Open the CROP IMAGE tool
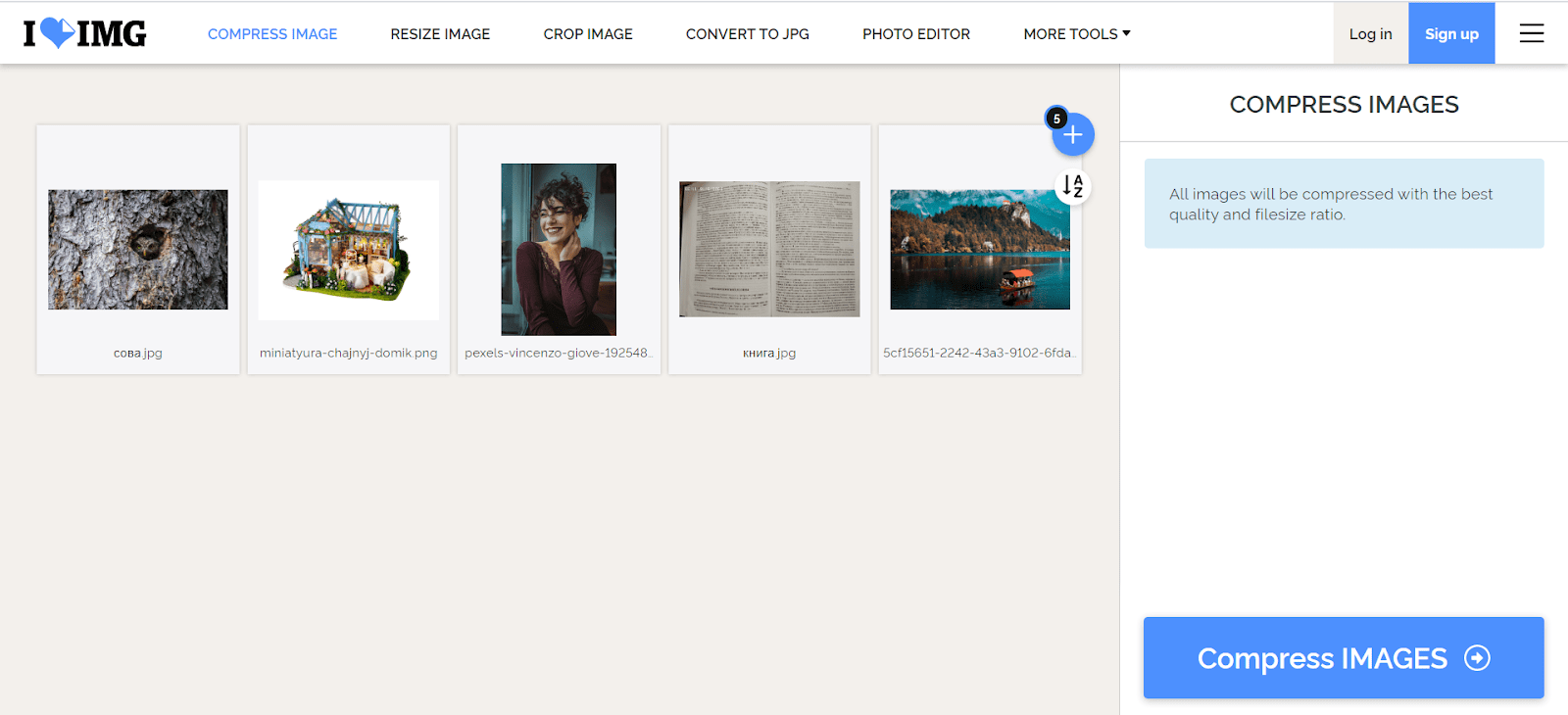 tap(588, 34)
